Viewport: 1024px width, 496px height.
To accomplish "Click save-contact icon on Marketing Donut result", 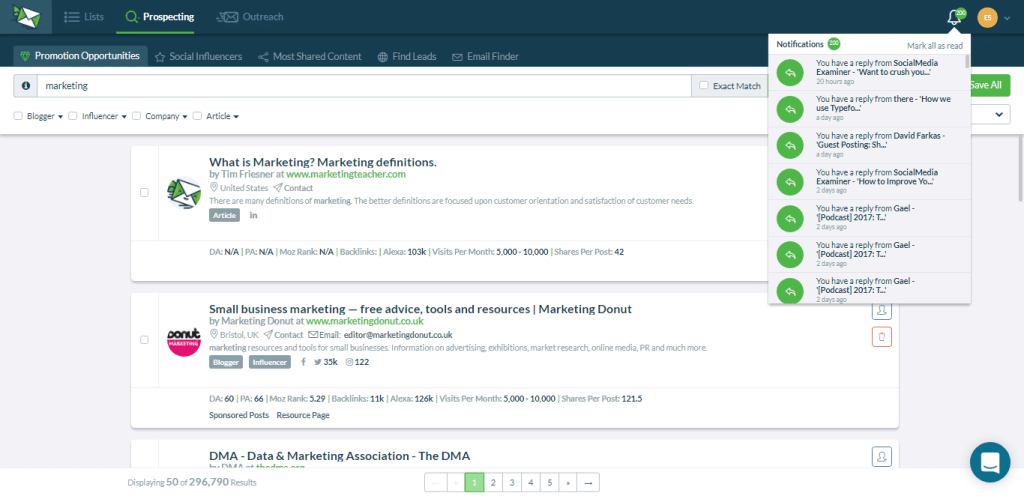I will coord(882,311).
